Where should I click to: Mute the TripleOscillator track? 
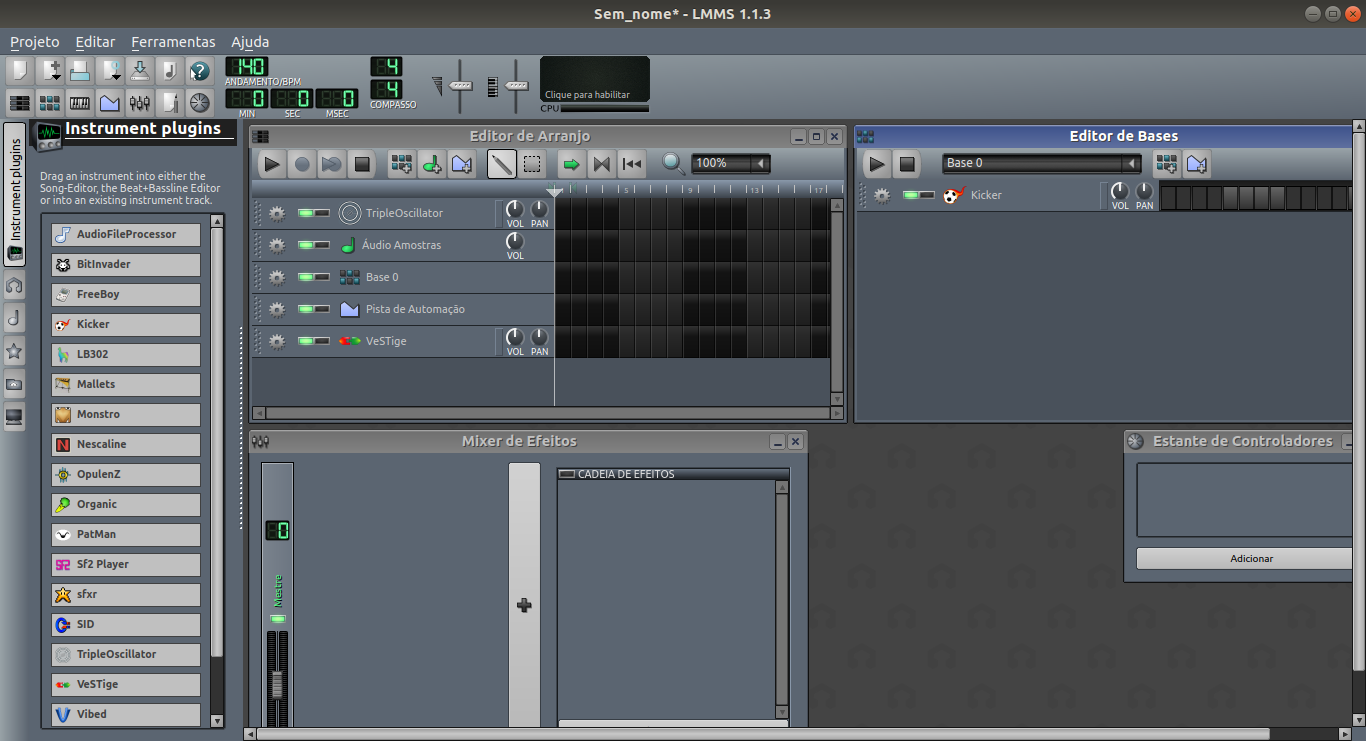[305, 213]
